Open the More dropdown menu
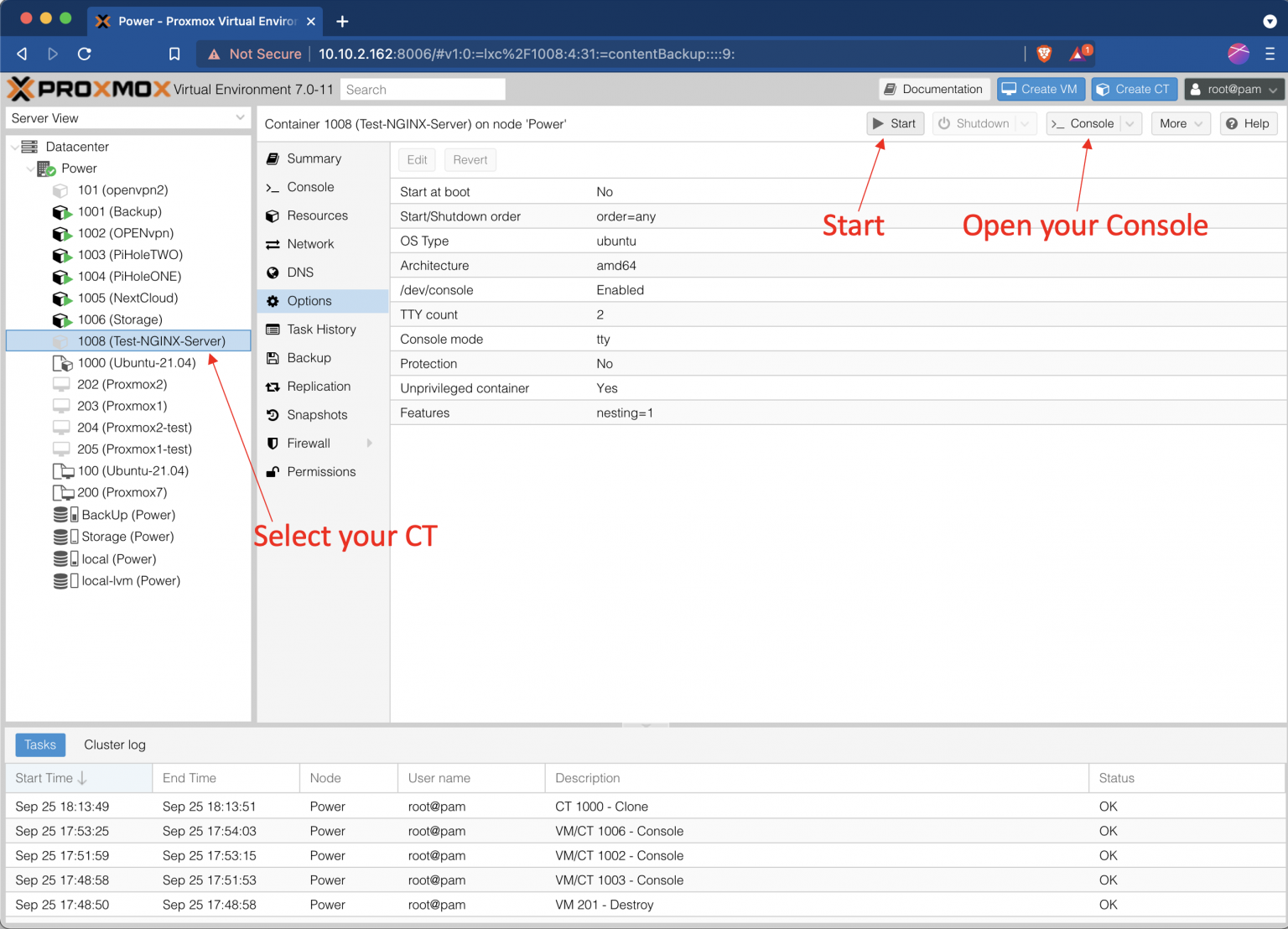This screenshot has width=1288, height=929. (1180, 124)
